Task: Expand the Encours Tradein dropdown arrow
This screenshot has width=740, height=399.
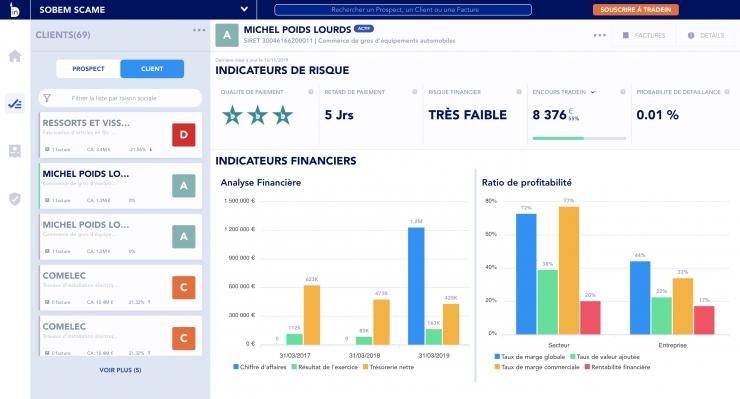Action: tap(593, 92)
